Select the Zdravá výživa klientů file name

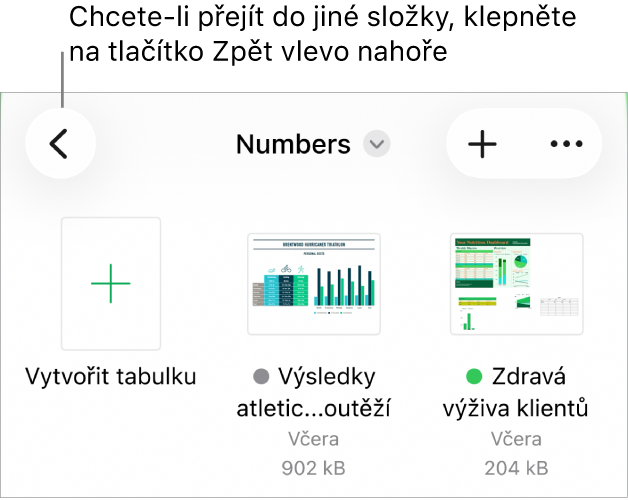click(516, 393)
